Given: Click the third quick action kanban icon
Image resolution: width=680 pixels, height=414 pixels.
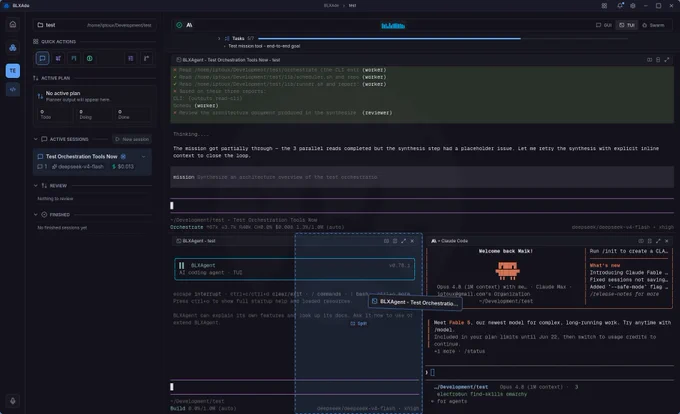Looking at the screenshot, I should (x=74, y=58).
